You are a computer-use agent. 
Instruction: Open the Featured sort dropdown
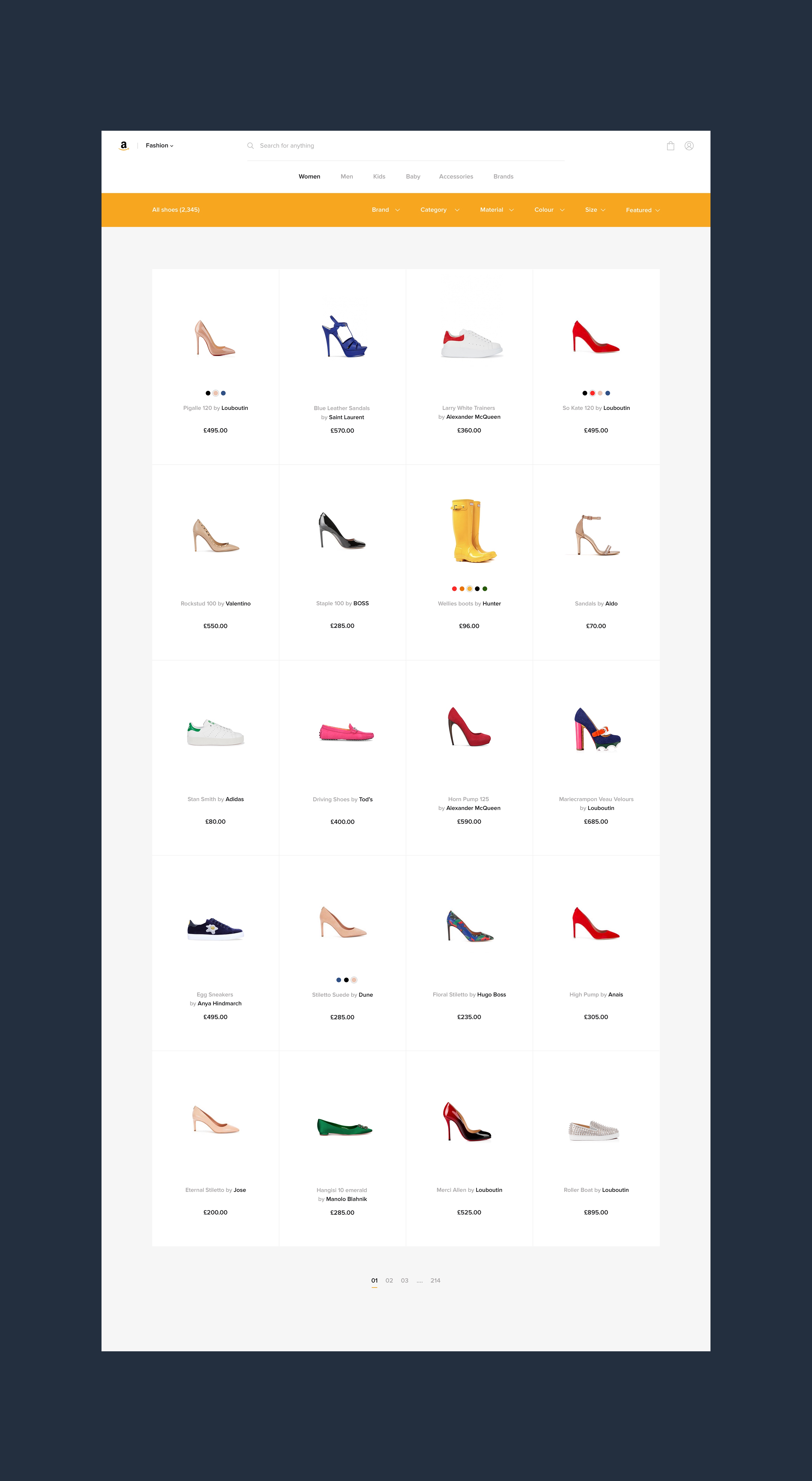point(643,210)
